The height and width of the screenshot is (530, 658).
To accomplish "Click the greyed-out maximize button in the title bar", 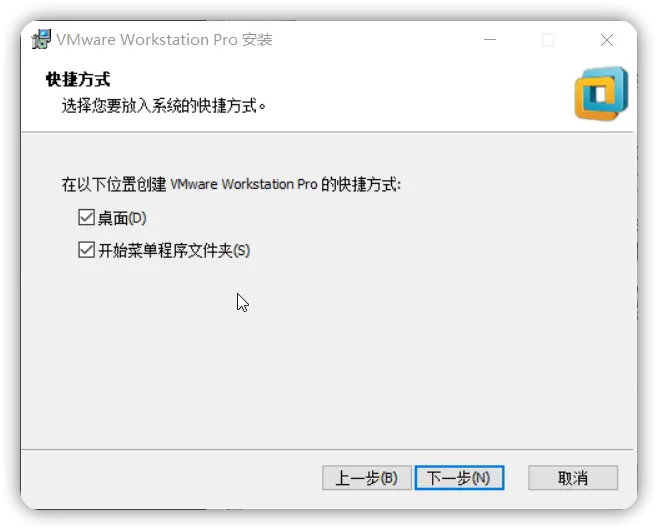I will (548, 40).
